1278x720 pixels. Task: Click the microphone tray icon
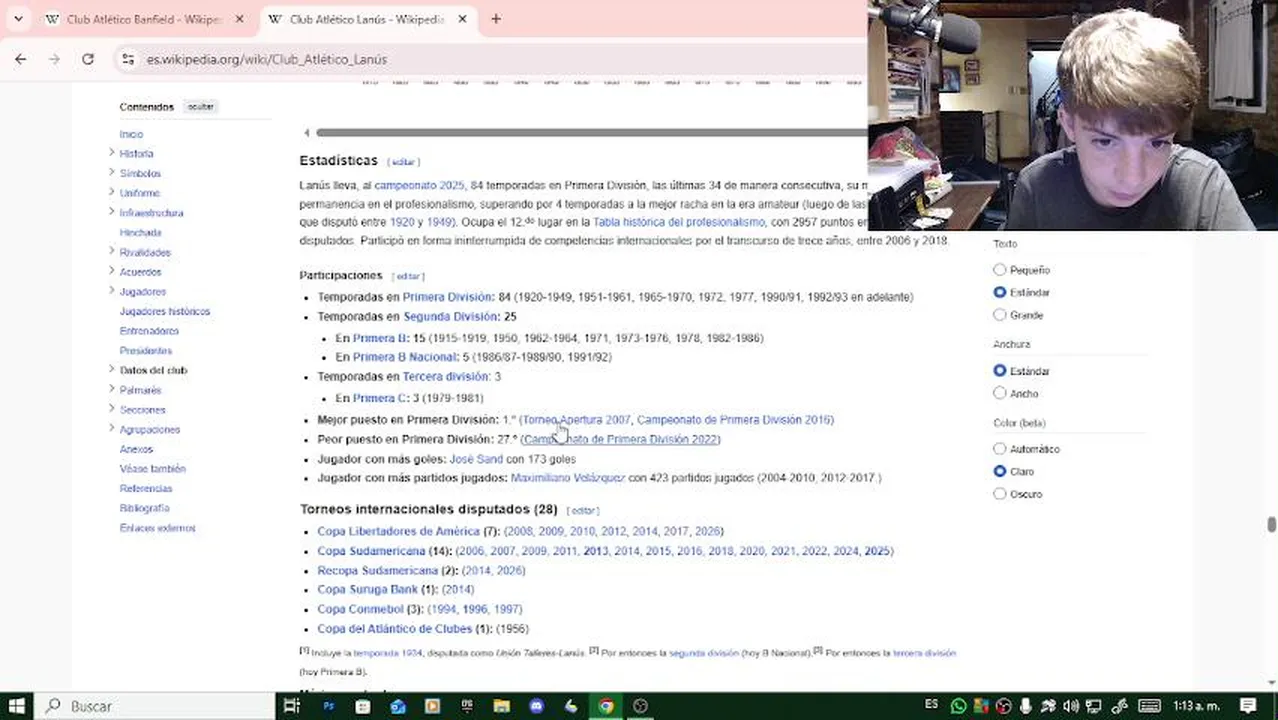(x=1025, y=706)
